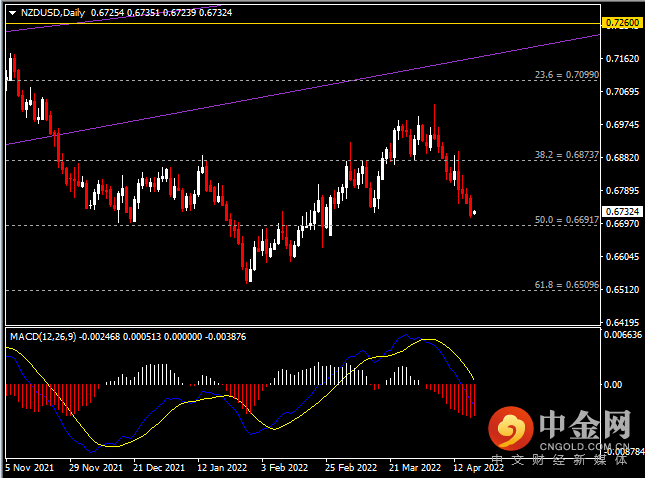Image resolution: width=645 pixels, height=478 pixels.
Task: Select the 21 Mar 2022 date label
Action: click(415, 468)
